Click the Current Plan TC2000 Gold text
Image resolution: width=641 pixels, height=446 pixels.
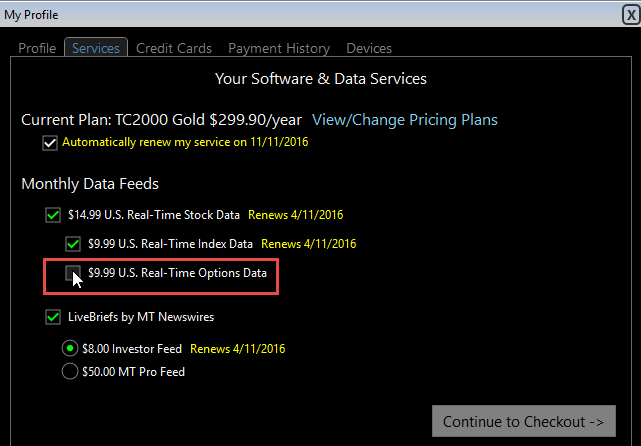pos(161,120)
